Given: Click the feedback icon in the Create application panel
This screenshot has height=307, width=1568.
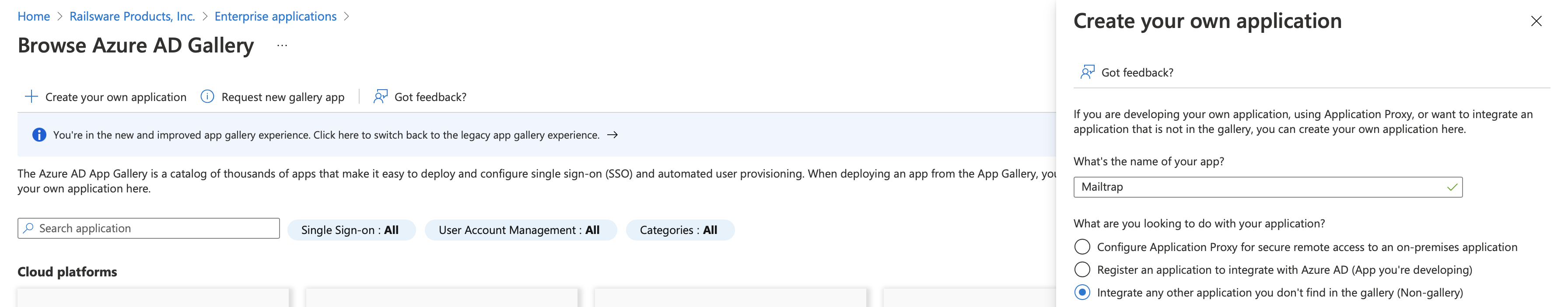Looking at the screenshot, I should [1087, 72].
